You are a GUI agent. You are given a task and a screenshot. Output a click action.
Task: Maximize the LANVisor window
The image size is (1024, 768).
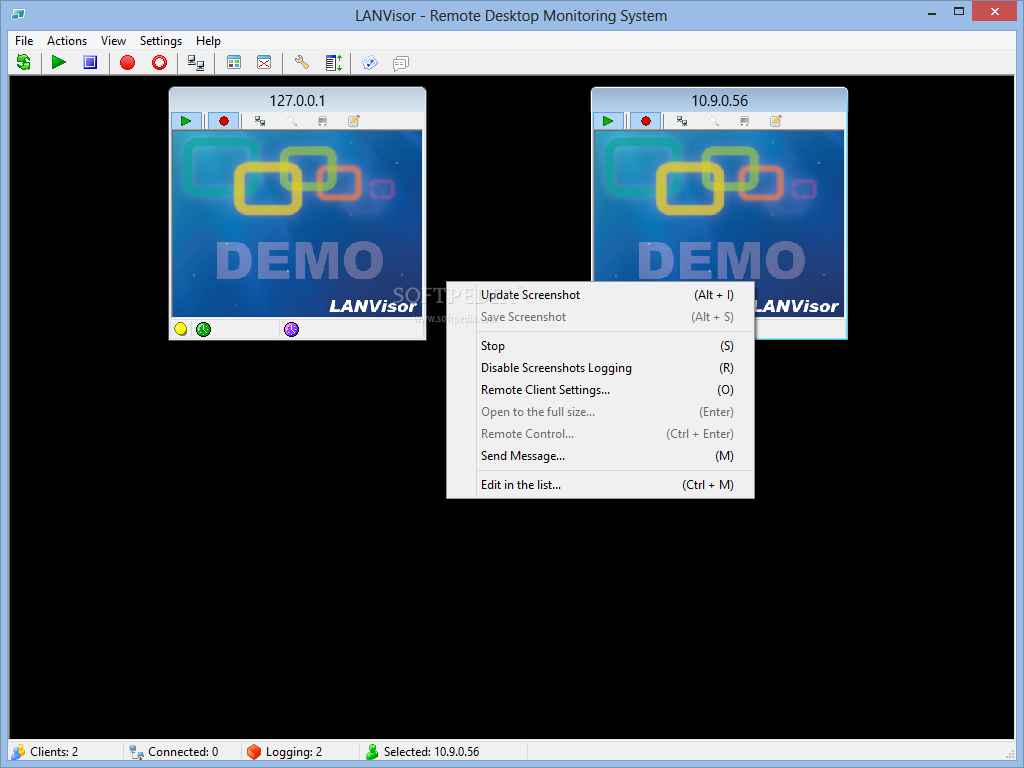pos(959,12)
